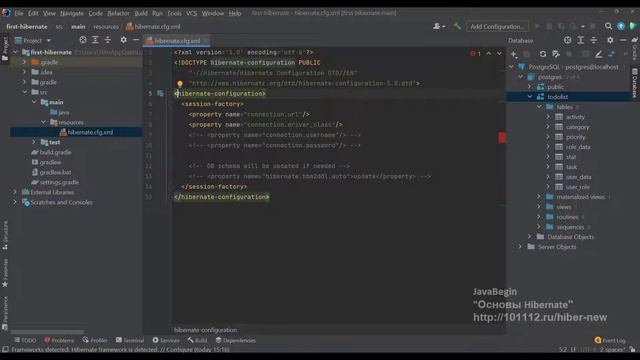Image resolution: width=640 pixels, height=360 pixels.
Task: Hide the Project panel
Action: [x=136, y=40]
